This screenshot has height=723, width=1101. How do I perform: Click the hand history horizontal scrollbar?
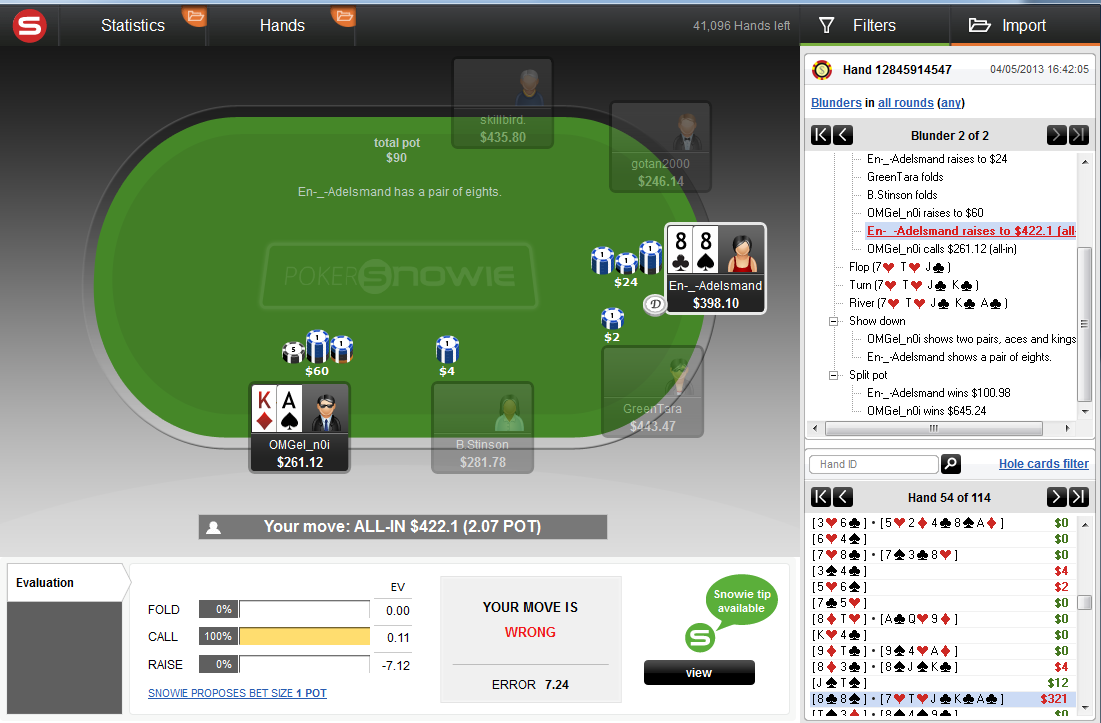point(940,428)
